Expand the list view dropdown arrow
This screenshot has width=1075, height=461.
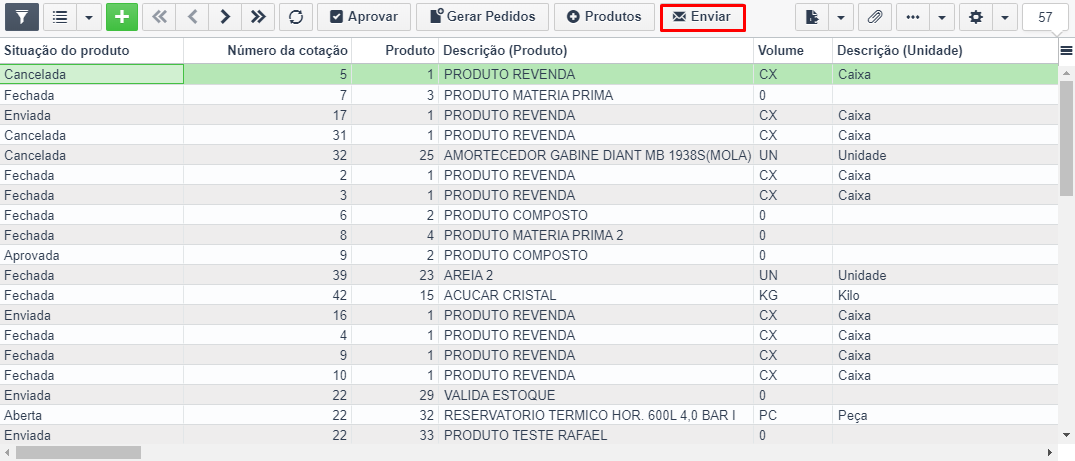pos(89,17)
